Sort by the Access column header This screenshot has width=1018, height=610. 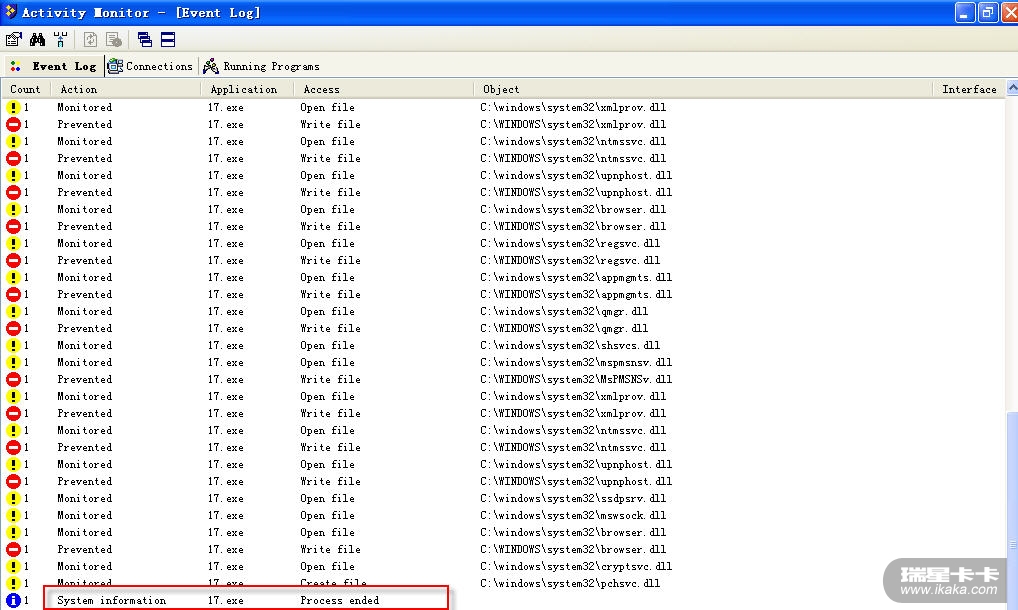point(384,90)
